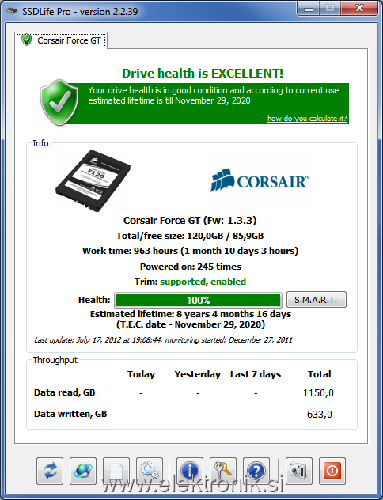Viewport: 383px width, 500px height.
Task: Open the globe web icon
Action: (83, 470)
